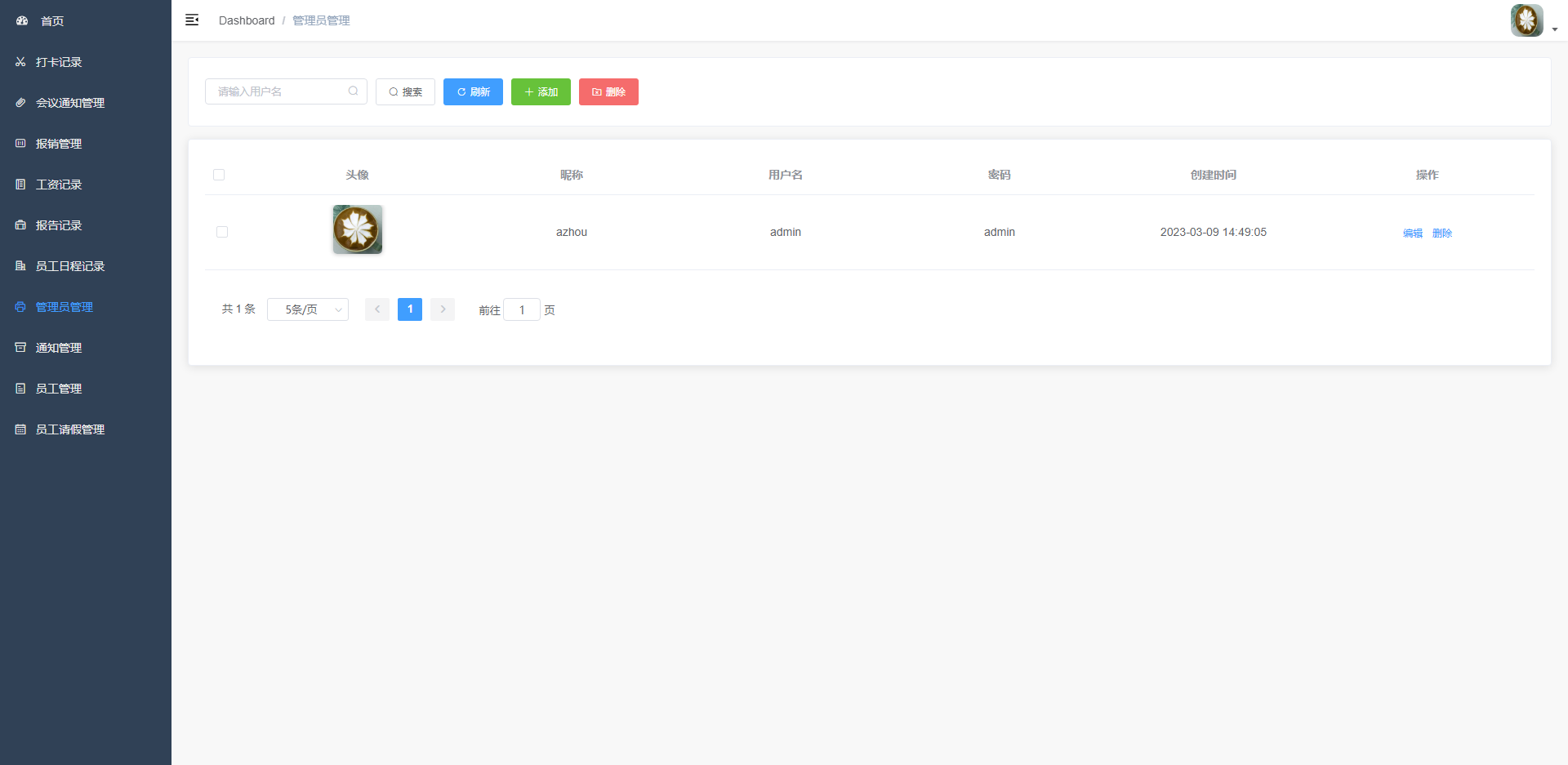
Task: Select the 工资记录 salary records icon
Action: pyautogui.click(x=20, y=184)
